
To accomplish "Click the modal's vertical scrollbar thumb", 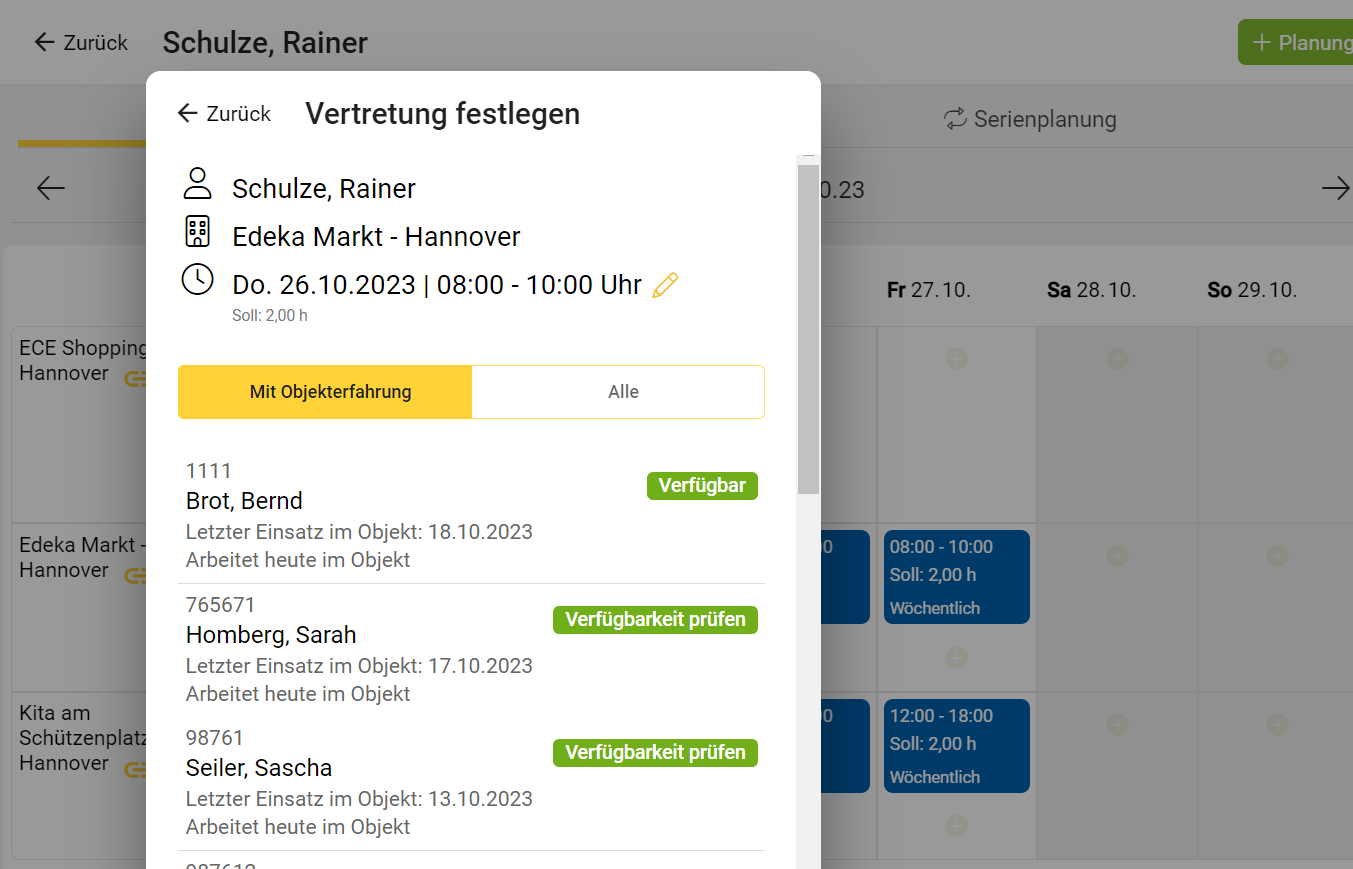I will click(808, 329).
